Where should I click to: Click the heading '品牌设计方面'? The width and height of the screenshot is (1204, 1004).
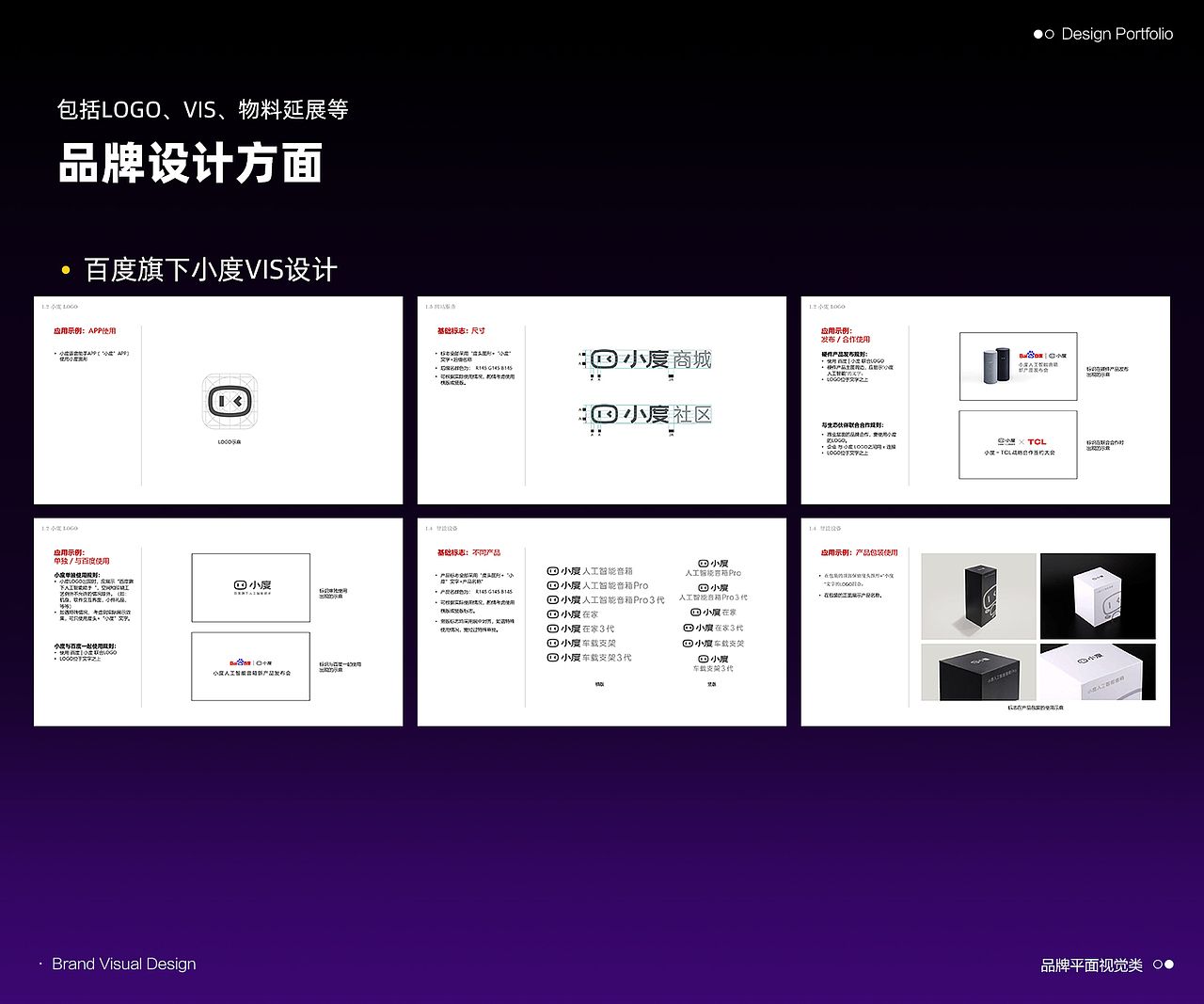(191, 163)
